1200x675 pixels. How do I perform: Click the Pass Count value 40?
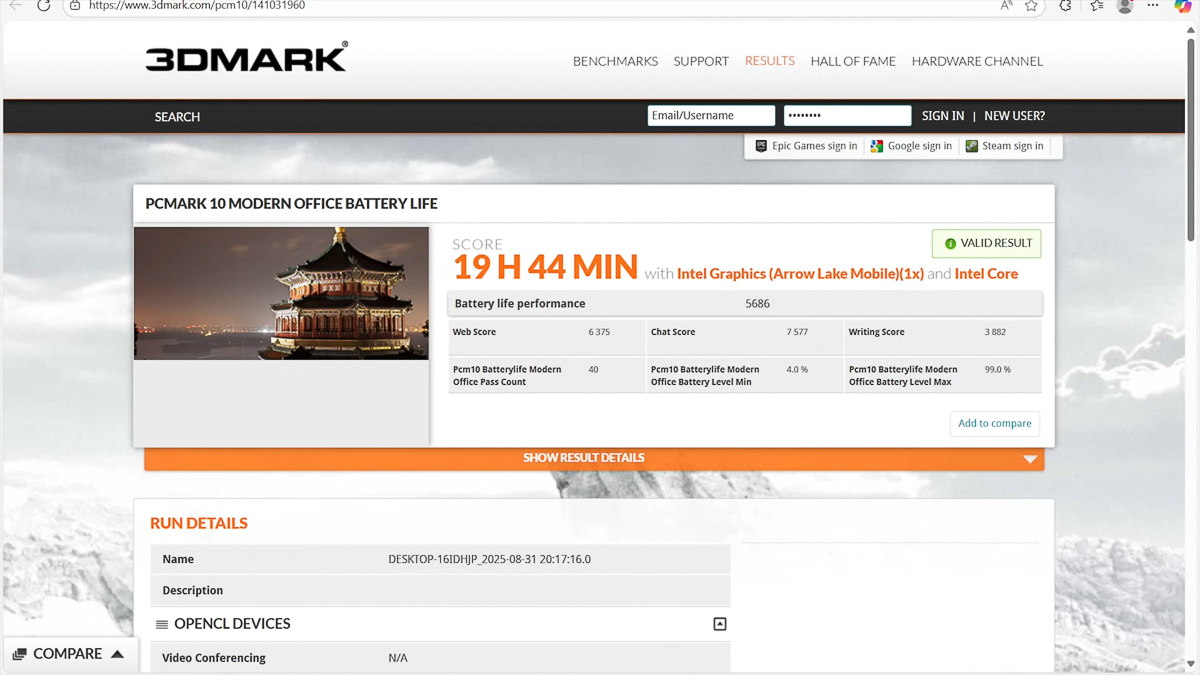(x=593, y=370)
